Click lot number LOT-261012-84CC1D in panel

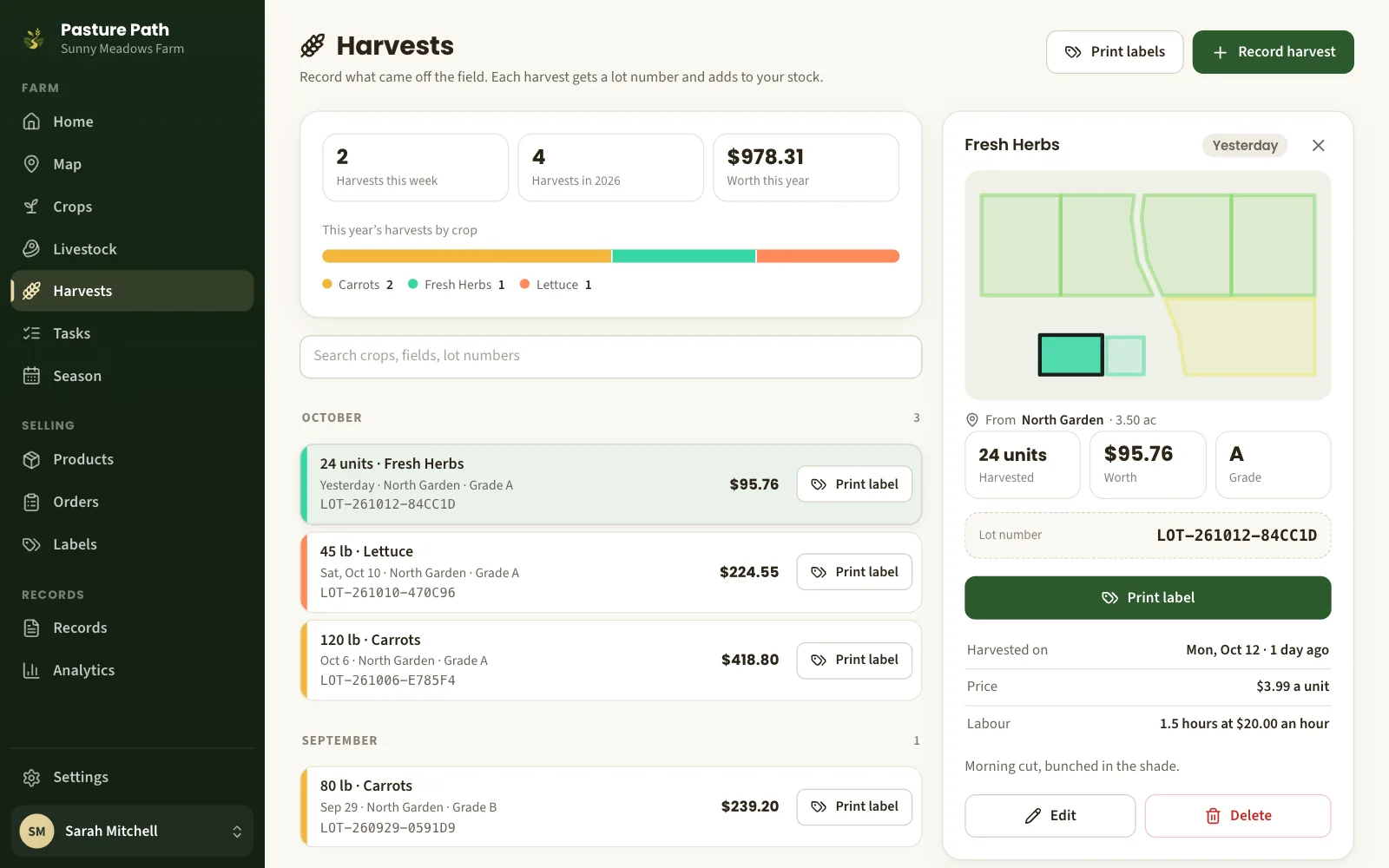pyautogui.click(x=1236, y=536)
